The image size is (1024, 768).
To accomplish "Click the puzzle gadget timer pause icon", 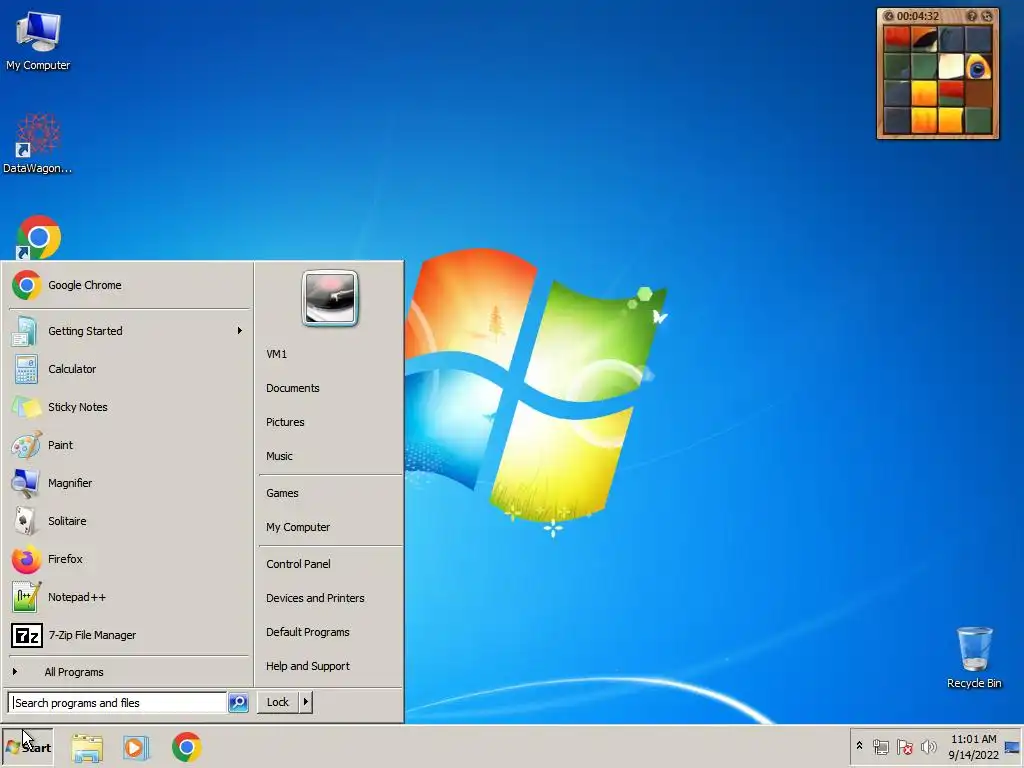I will (889, 16).
